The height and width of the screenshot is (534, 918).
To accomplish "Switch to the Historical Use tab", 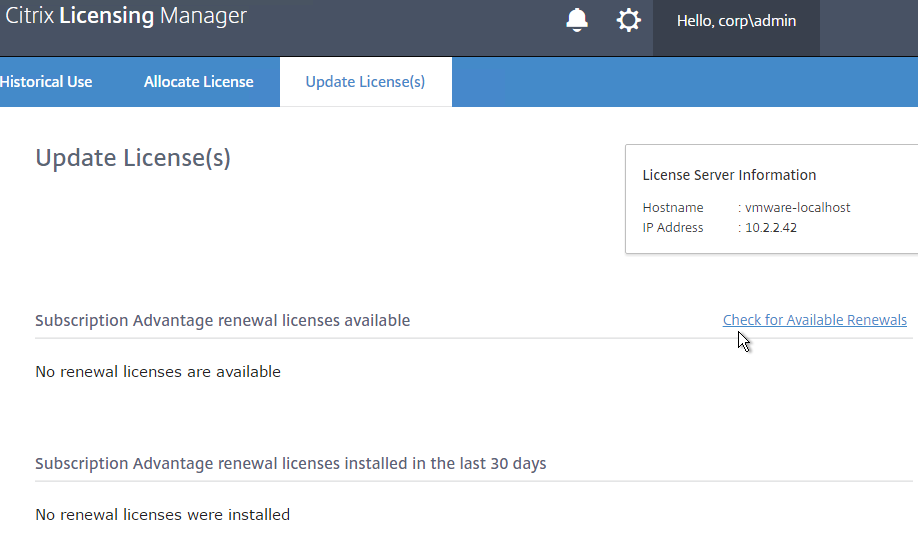I will coord(46,82).
